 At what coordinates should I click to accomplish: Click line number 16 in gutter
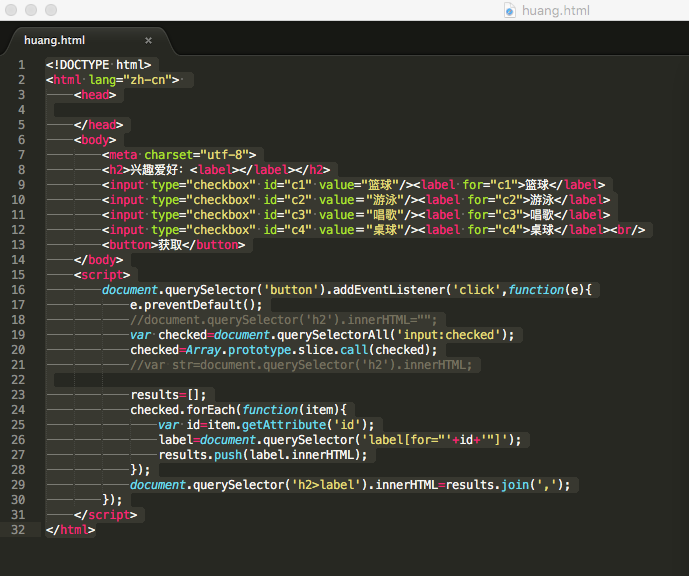18,290
